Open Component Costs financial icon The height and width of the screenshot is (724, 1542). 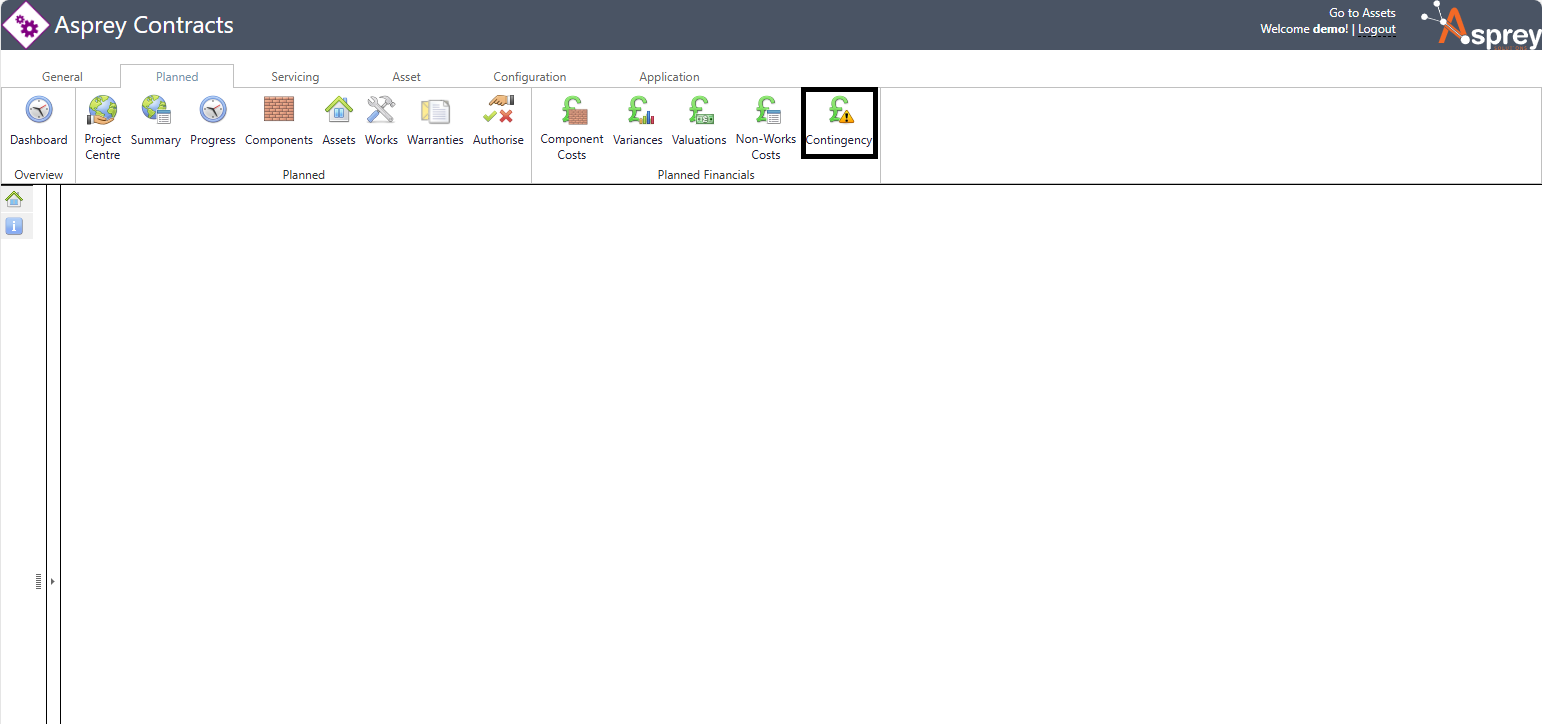tap(572, 110)
